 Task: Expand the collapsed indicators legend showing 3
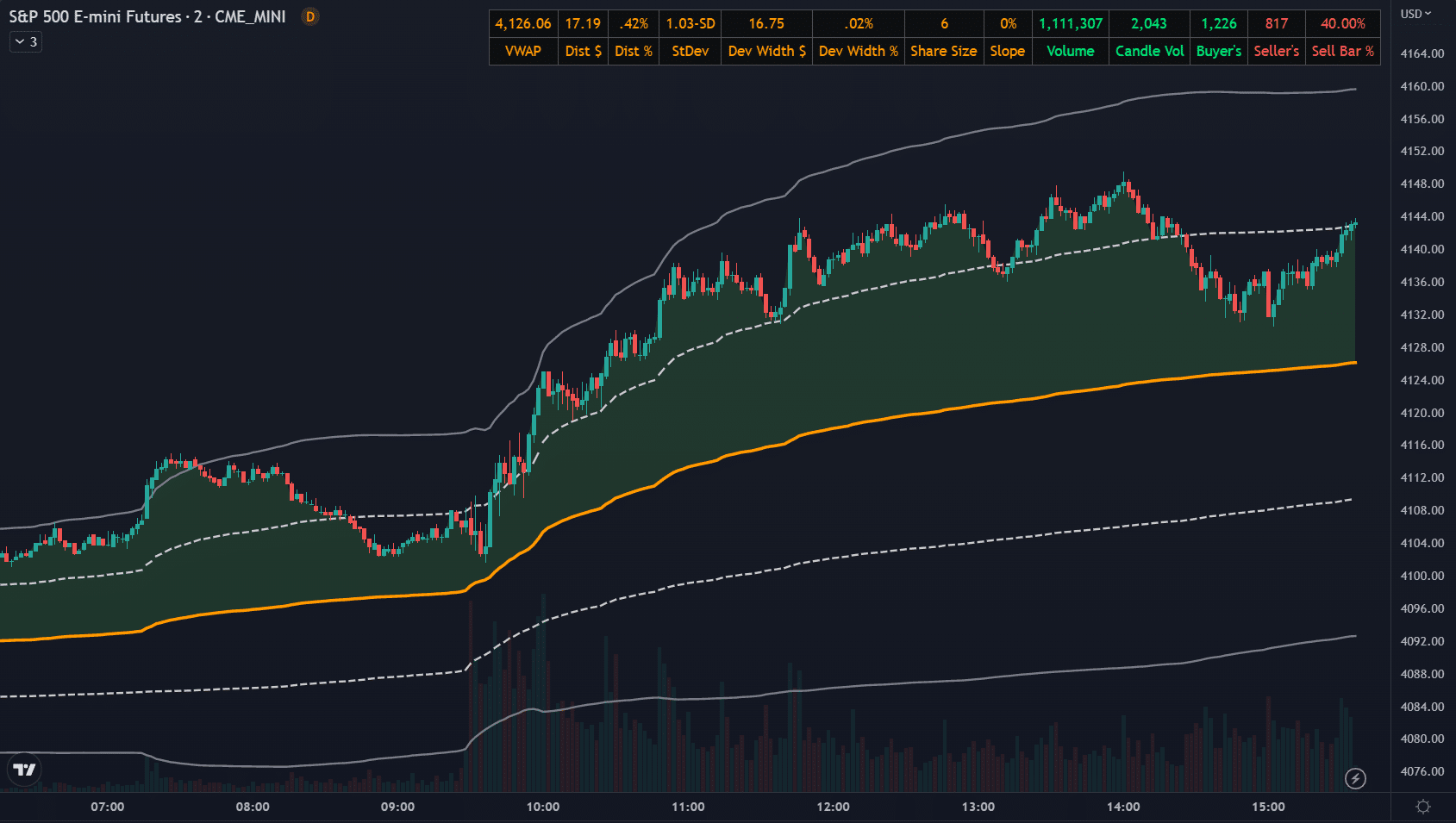(26, 41)
